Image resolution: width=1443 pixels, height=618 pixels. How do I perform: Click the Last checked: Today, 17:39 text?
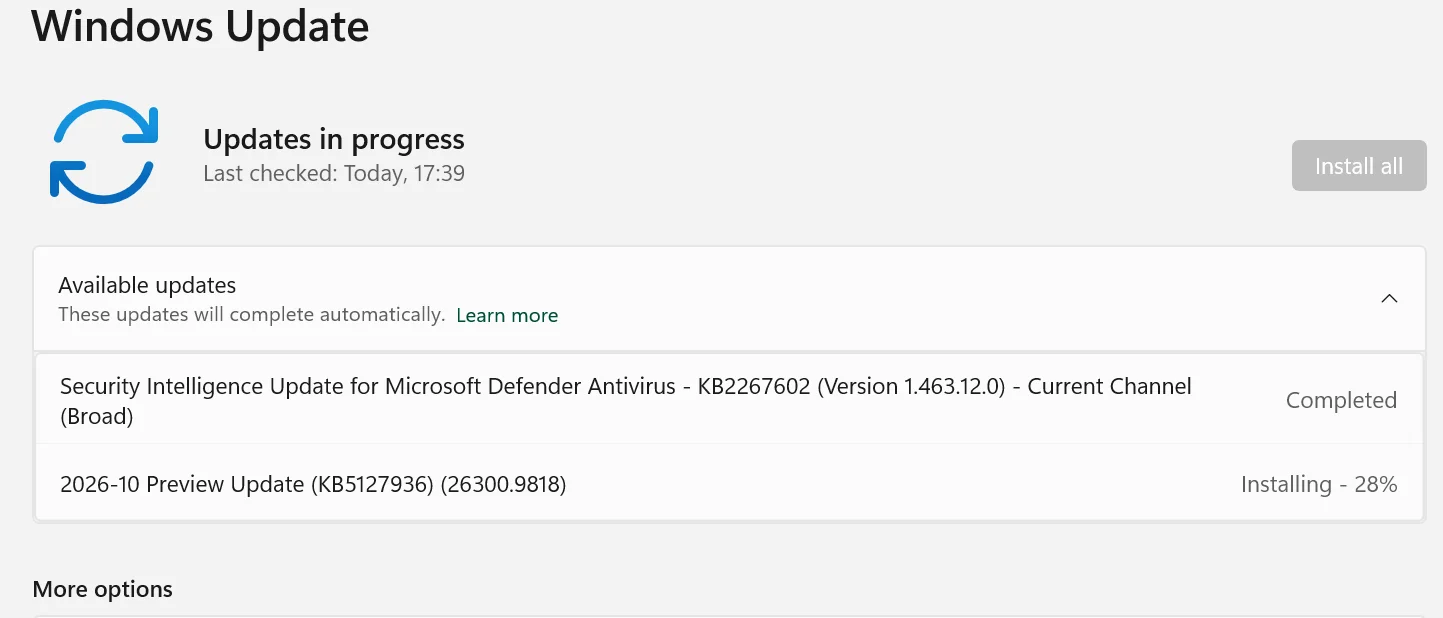[x=334, y=174]
